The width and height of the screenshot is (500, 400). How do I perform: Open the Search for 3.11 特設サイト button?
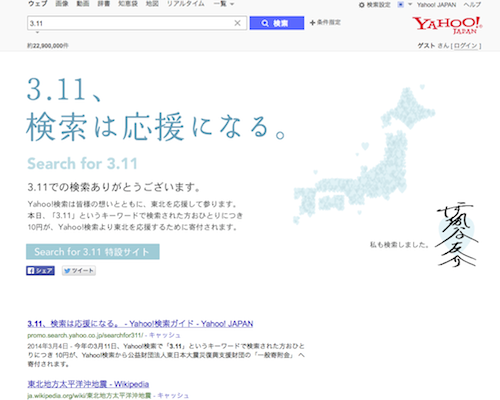point(93,252)
